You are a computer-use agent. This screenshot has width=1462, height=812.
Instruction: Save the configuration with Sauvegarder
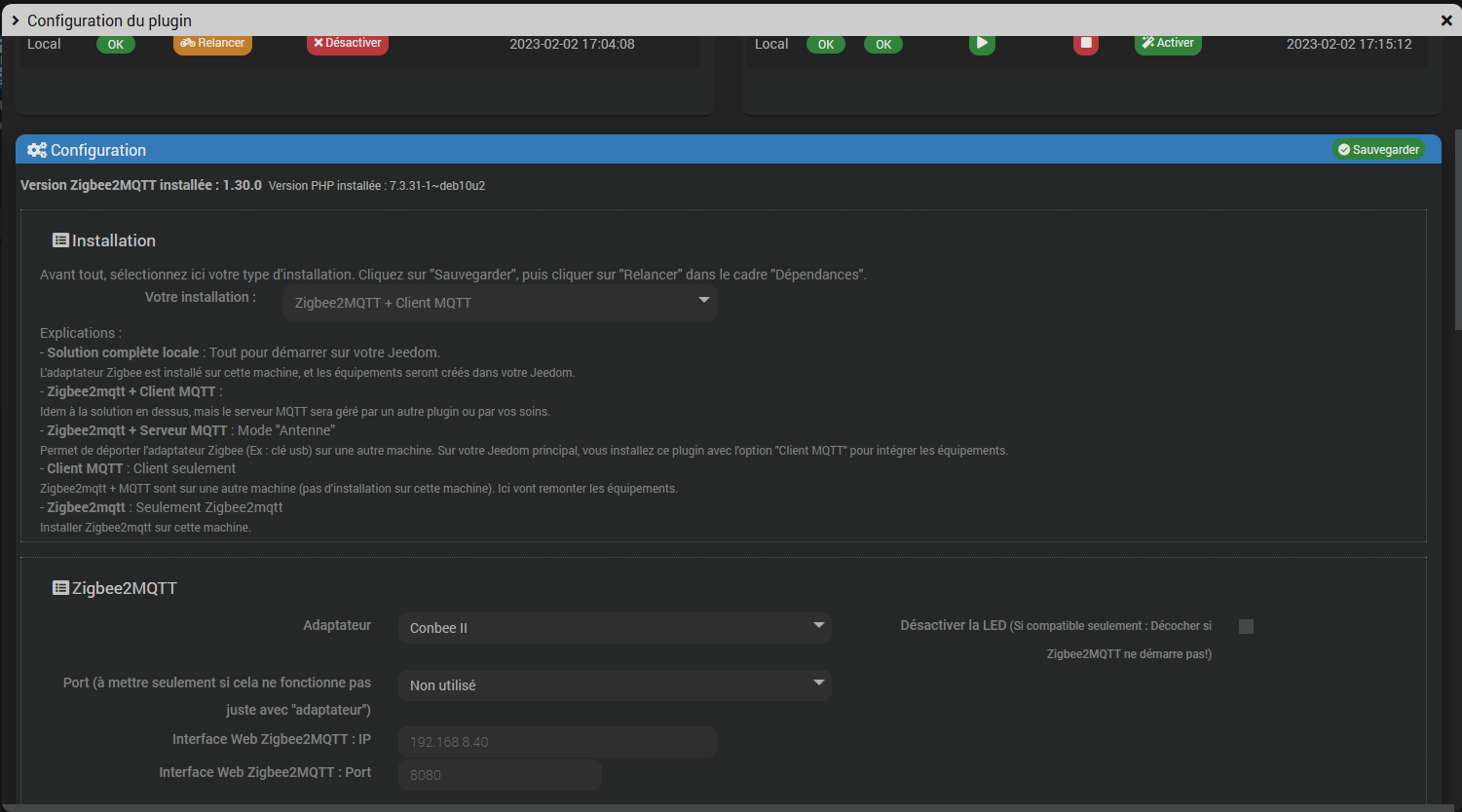(1378, 150)
